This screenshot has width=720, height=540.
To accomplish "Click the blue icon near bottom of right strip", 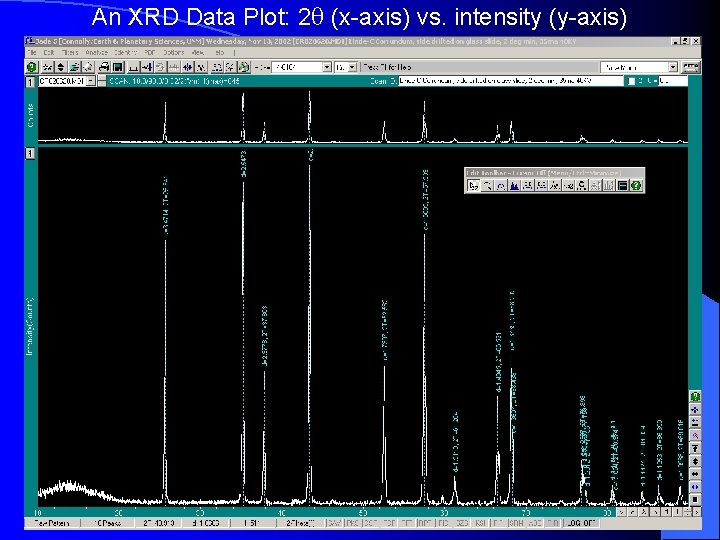I will (x=695, y=486).
